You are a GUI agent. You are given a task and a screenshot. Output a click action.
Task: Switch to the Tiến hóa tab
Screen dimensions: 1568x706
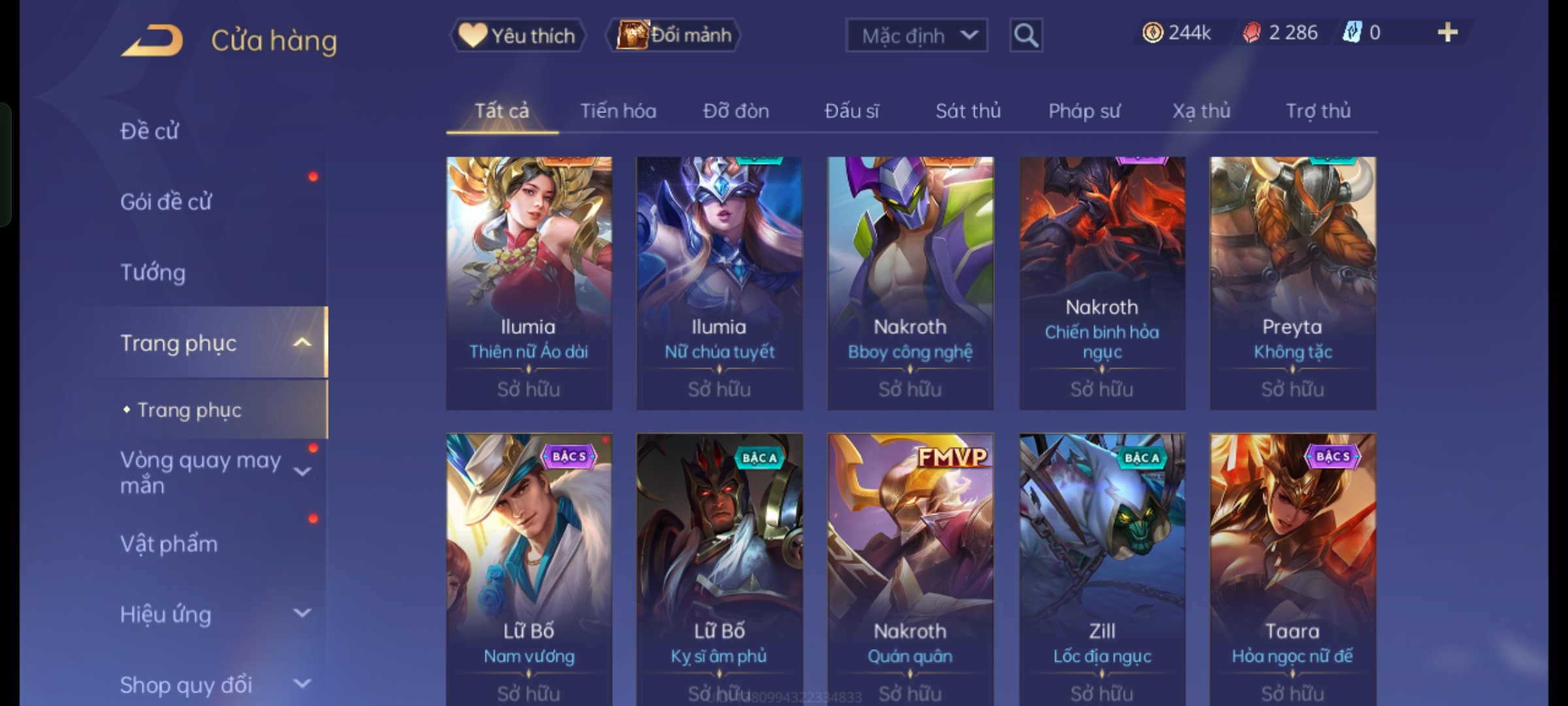(x=618, y=111)
